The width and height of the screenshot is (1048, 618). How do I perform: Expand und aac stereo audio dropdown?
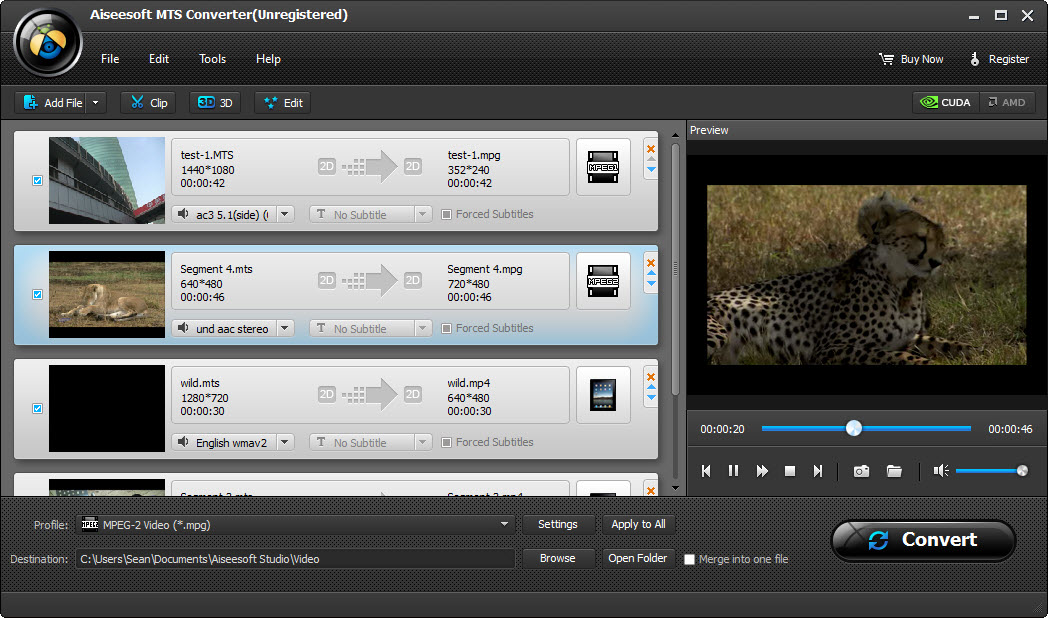285,328
